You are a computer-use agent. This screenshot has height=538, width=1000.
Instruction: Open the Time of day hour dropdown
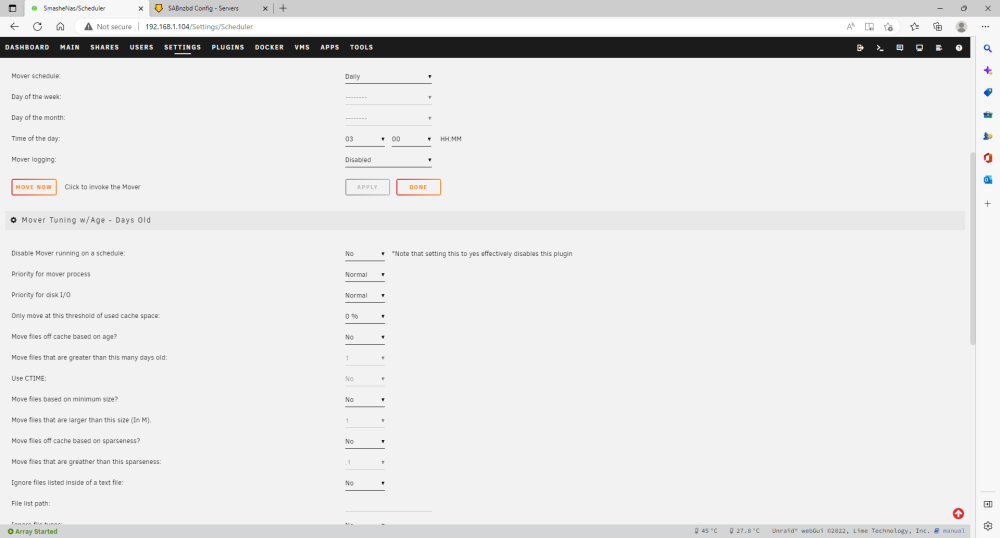365,139
